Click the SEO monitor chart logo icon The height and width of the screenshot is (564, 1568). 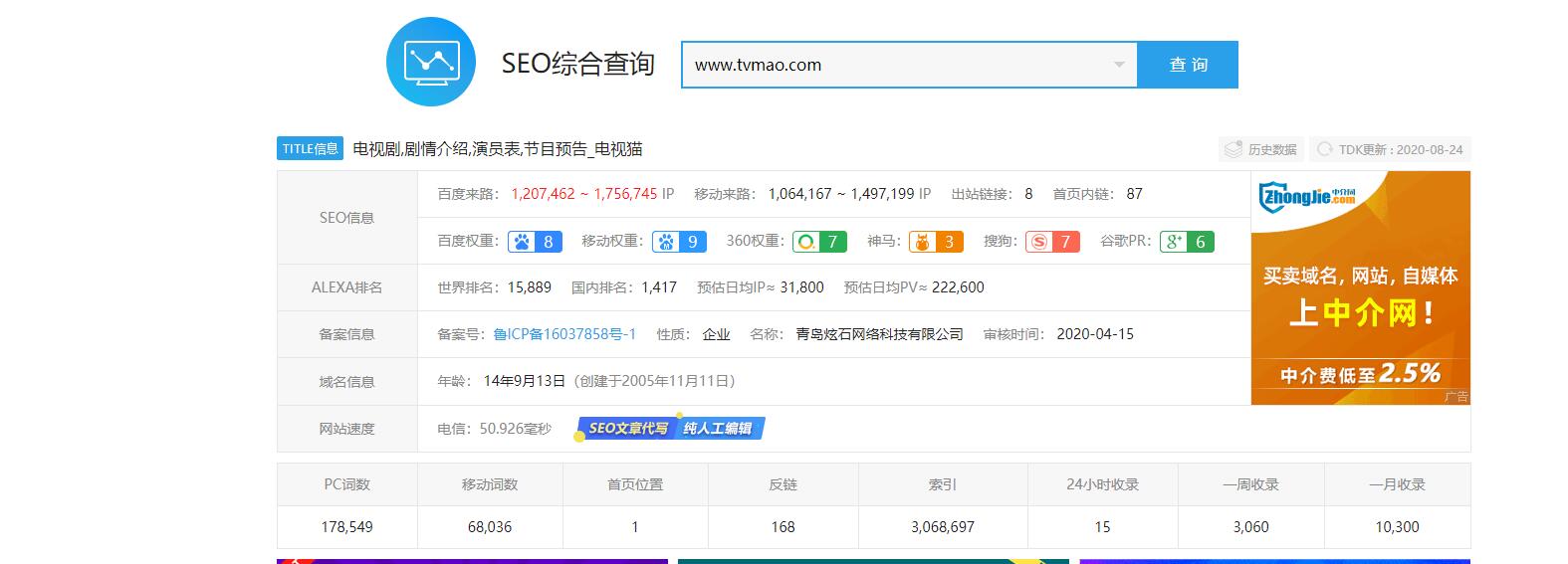click(430, 63)
